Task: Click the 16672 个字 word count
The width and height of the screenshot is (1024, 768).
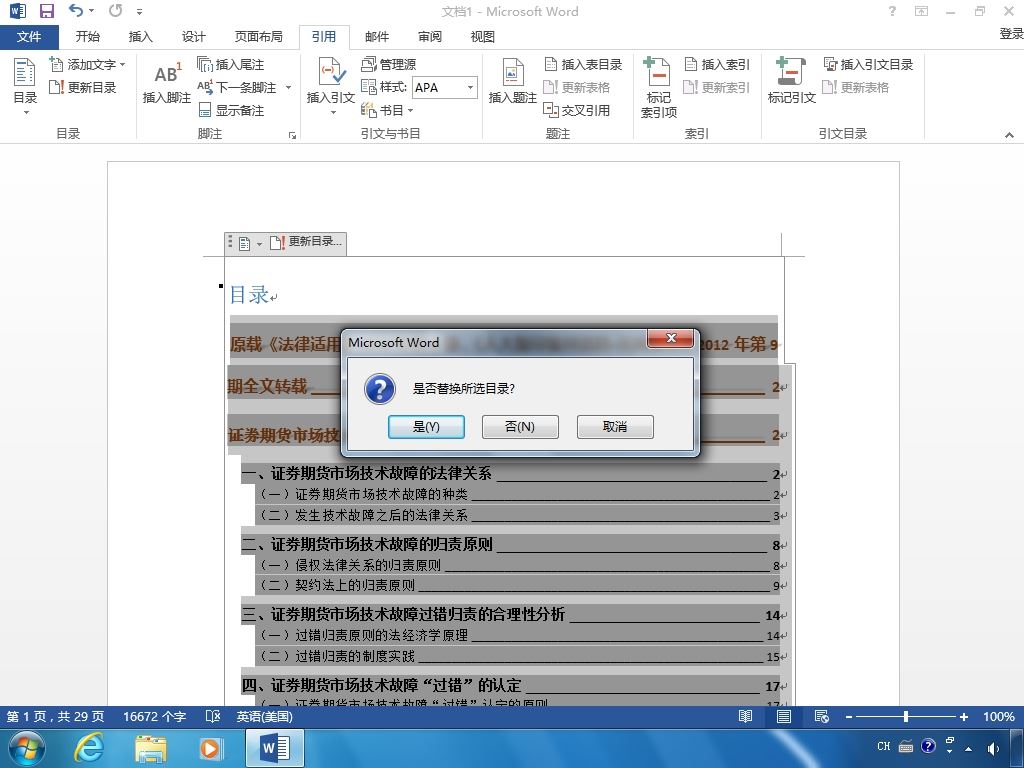Action: click(x=154, y=716)
